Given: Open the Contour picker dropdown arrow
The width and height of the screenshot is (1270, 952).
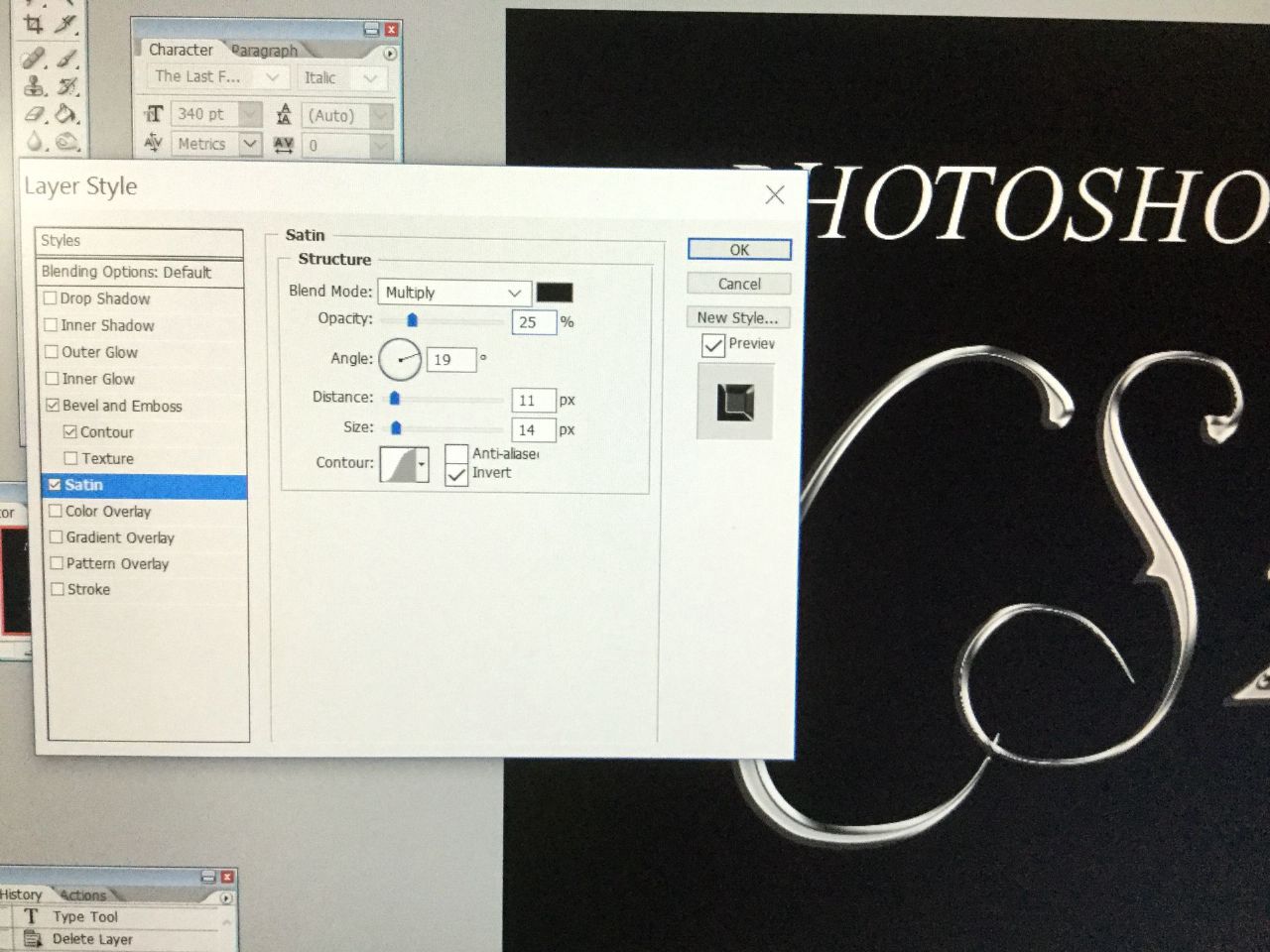Looking at the screenshot, I should pyautogui.click(x=423, y=464).
